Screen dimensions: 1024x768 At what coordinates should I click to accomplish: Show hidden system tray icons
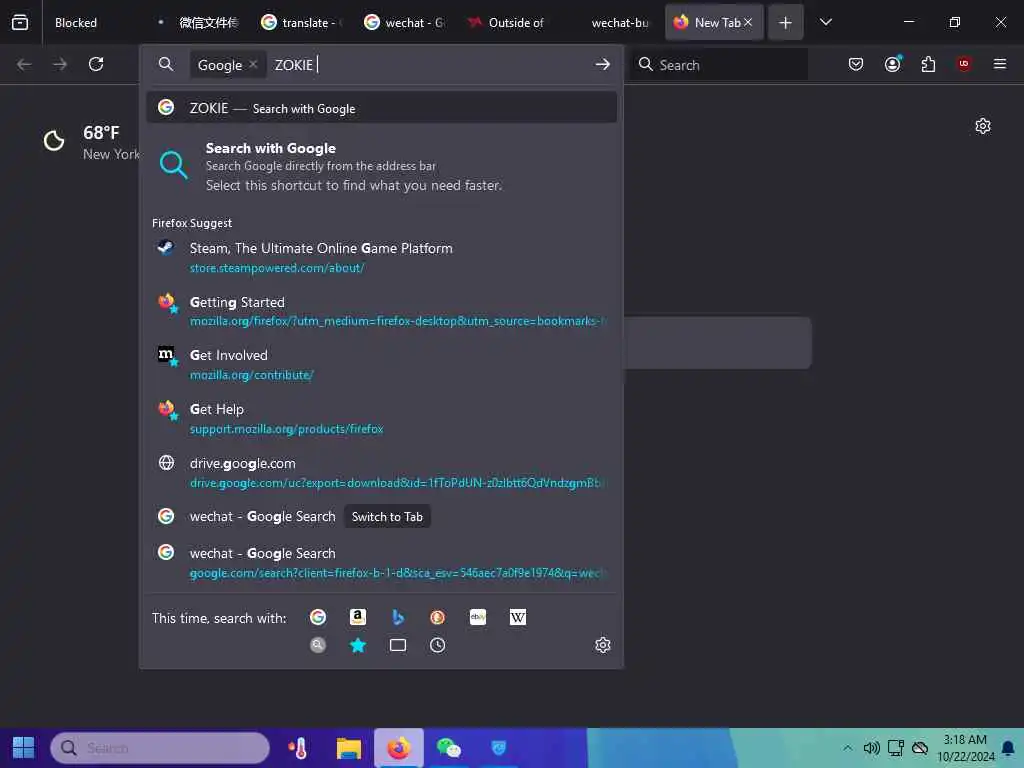click(847, 748)
